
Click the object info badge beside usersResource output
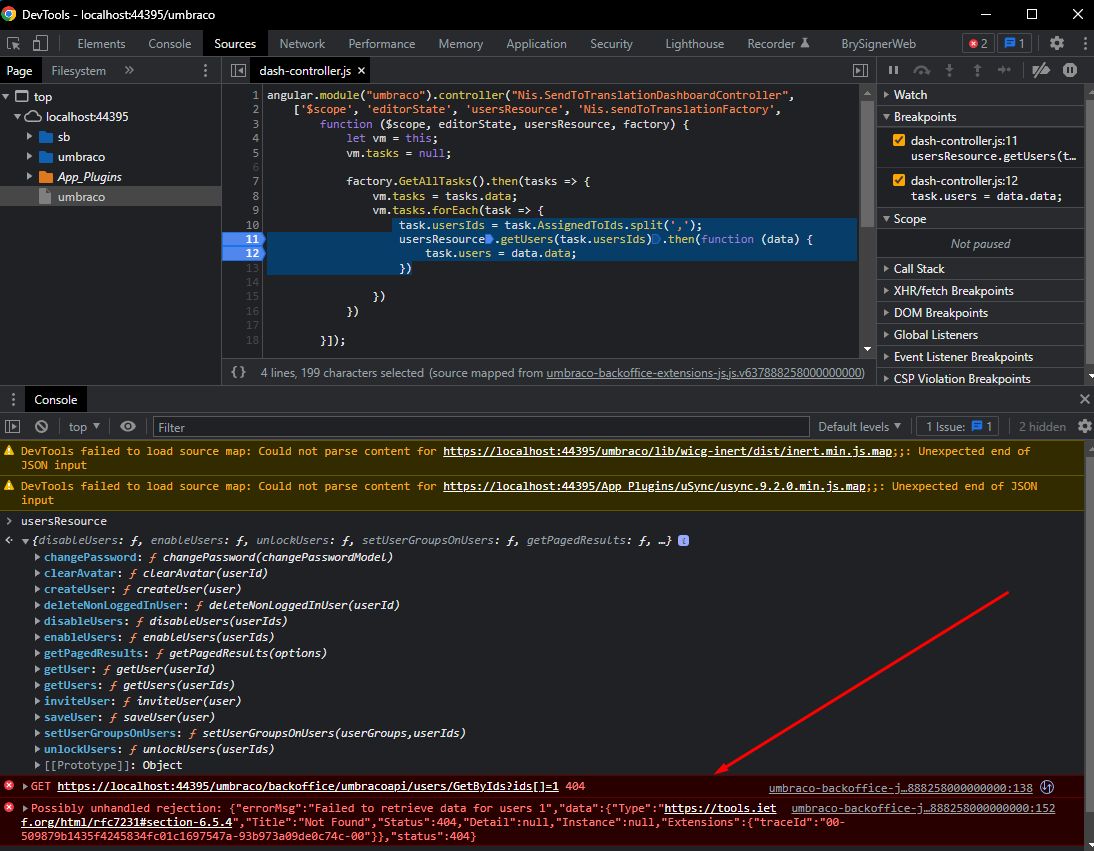684,541
